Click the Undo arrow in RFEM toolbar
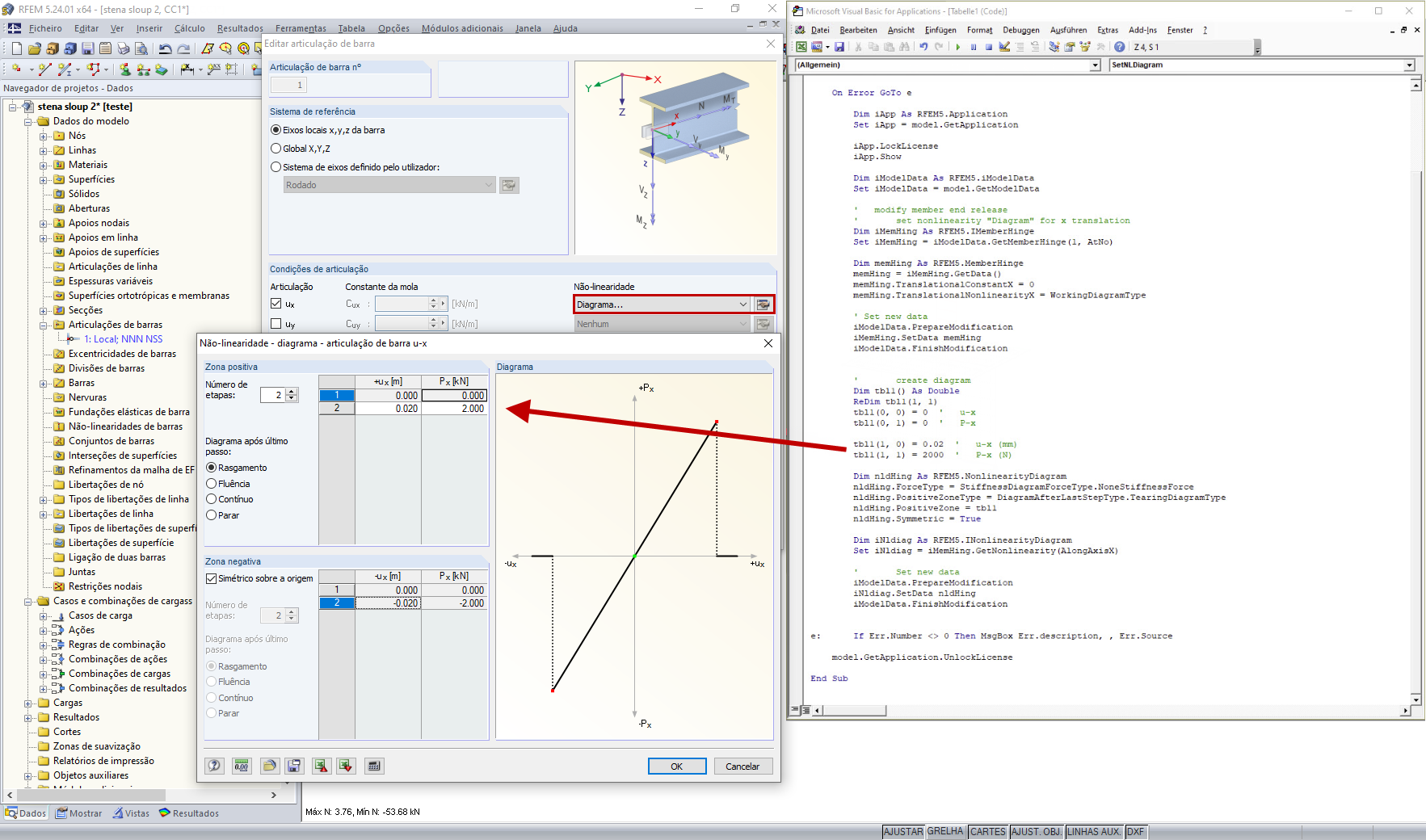Image resolution: width=1426 pixels, height=840 pixels. click(165, 48)
